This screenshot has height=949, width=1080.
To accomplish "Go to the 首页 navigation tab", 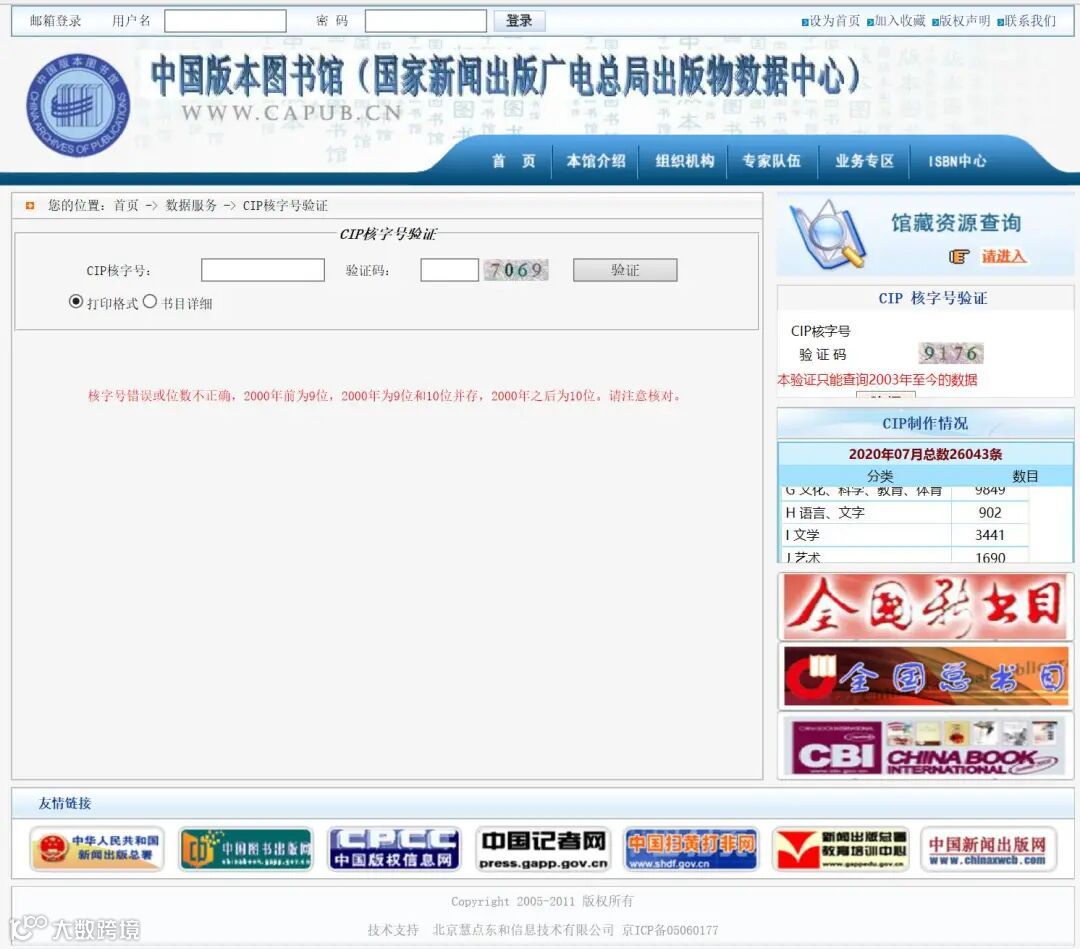I will click(x=514, y=161).
